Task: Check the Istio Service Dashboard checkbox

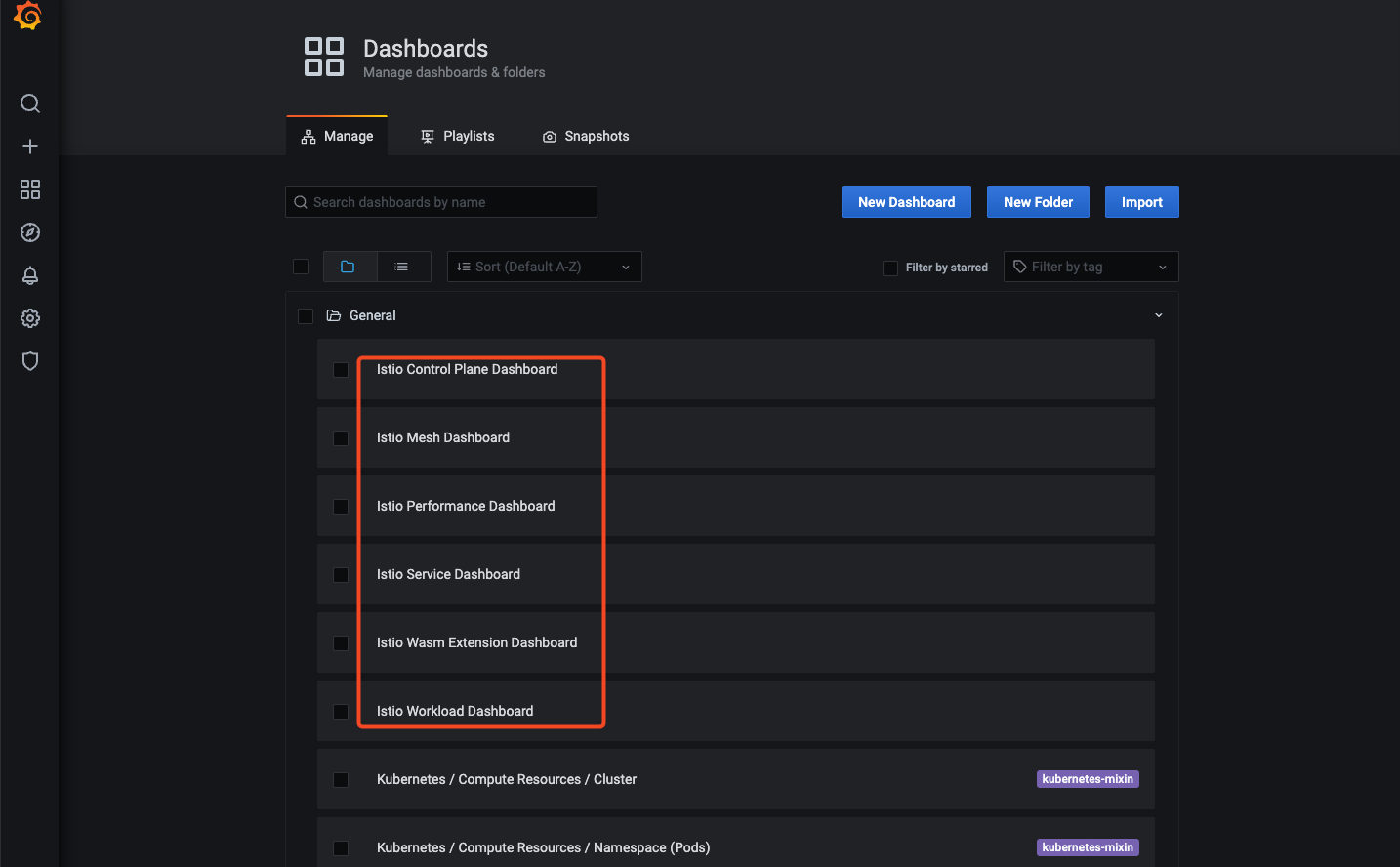Action: point(341,575)
